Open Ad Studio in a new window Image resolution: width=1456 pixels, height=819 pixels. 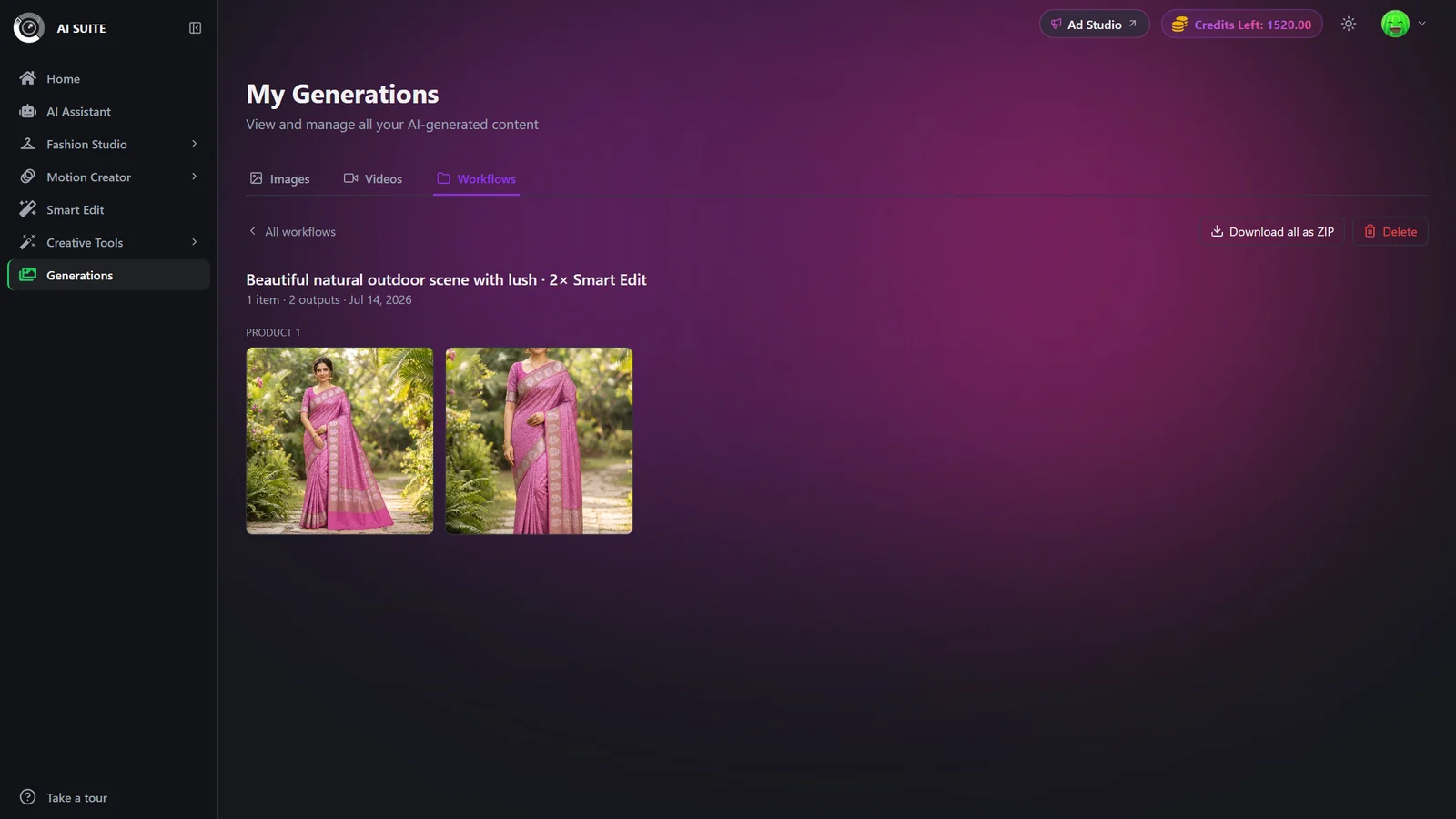(x=1094, y=25)
